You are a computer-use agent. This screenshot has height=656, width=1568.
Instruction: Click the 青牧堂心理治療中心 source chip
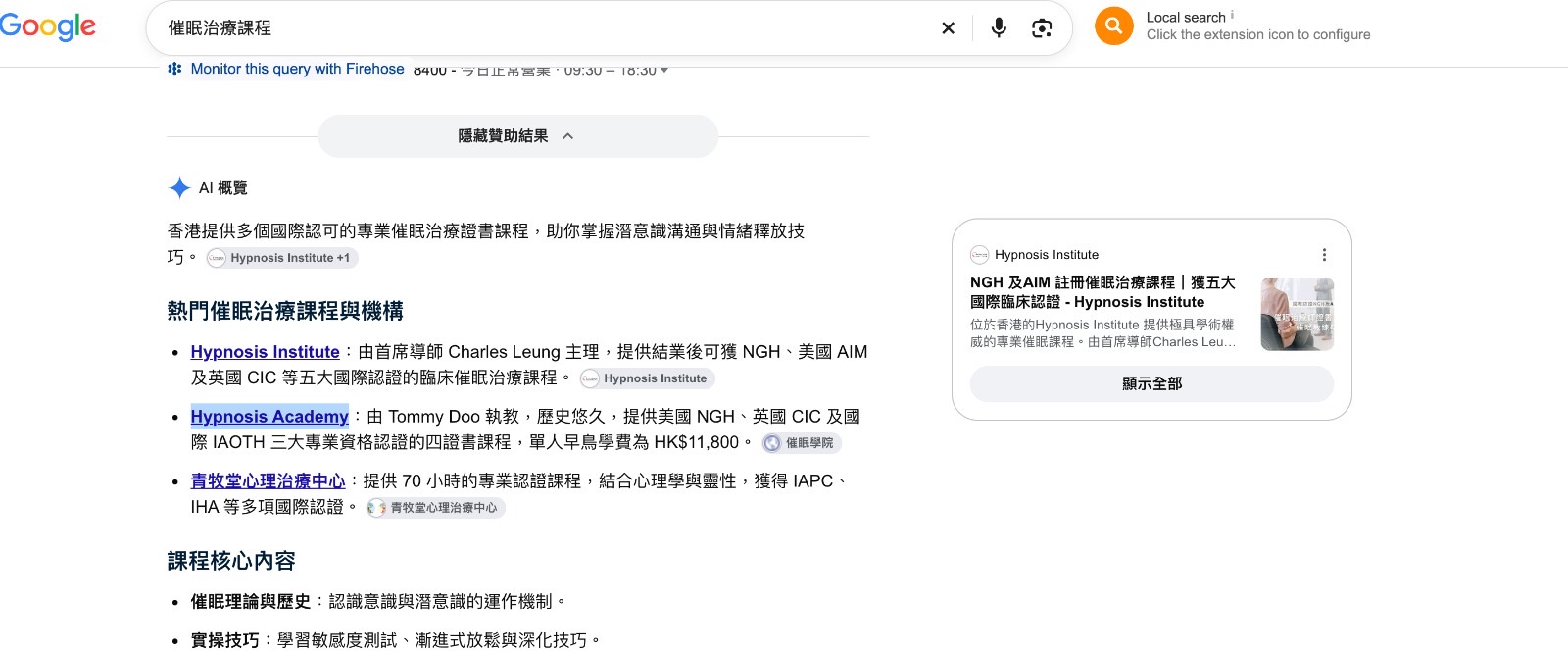click(435, 508)
